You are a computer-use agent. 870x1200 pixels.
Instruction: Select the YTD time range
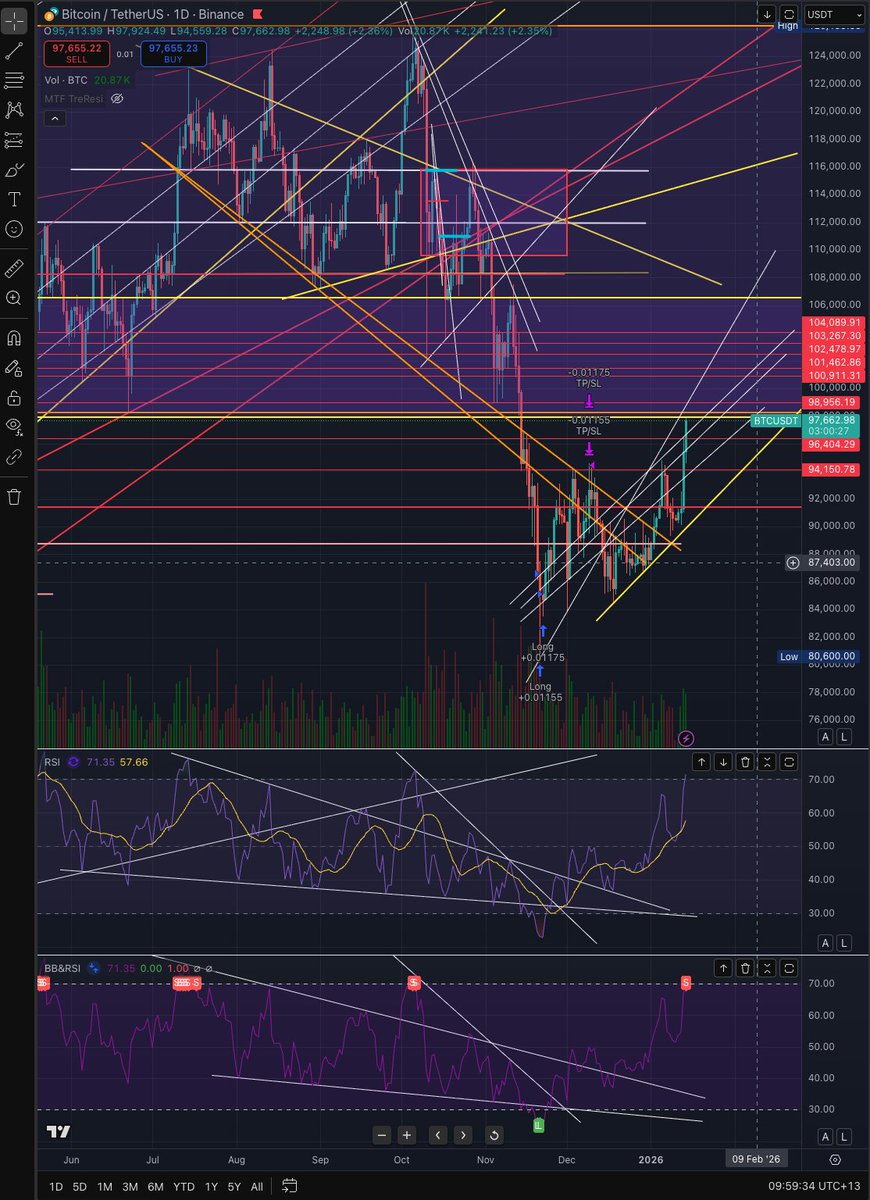[x=184, y=1186]
